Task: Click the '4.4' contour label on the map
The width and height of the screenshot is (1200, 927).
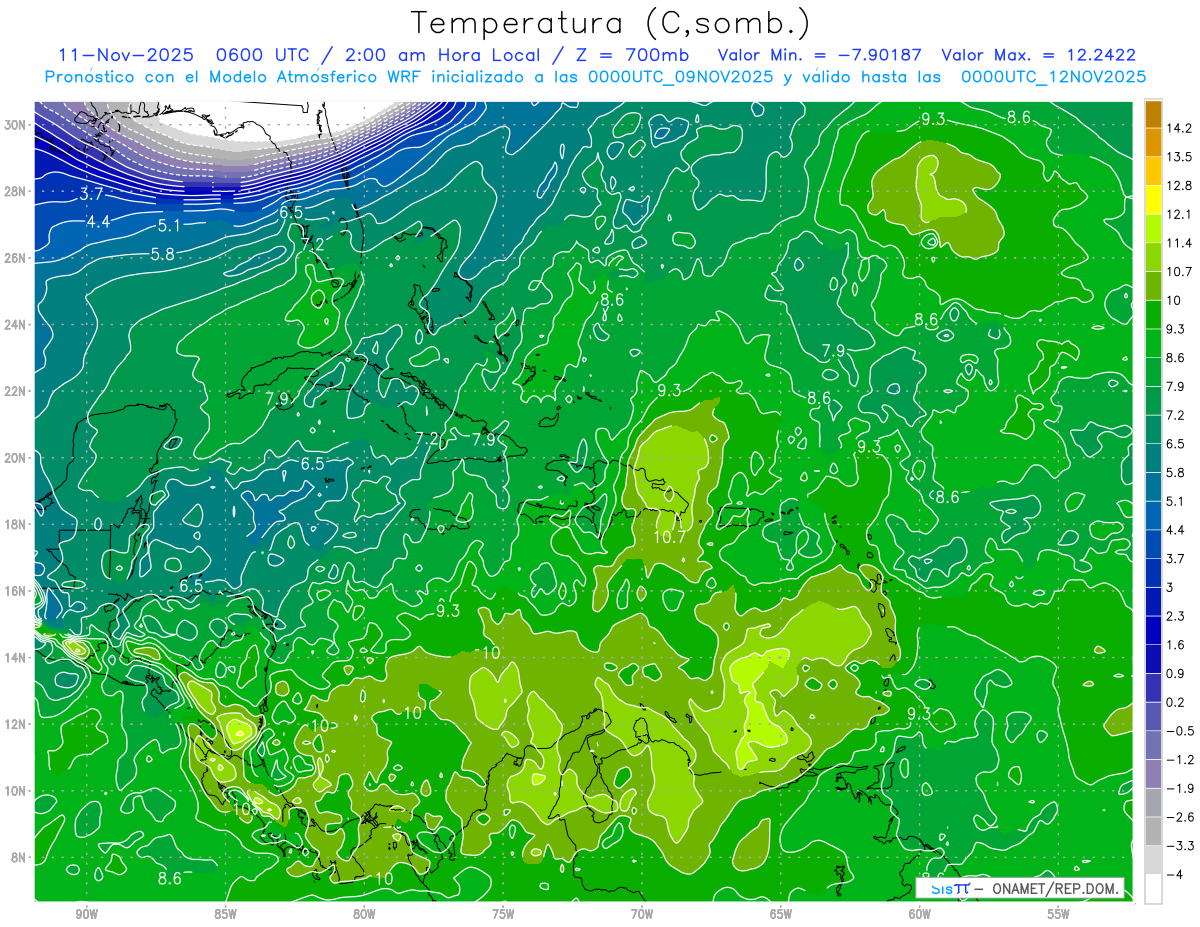Action: coord(98,221)
